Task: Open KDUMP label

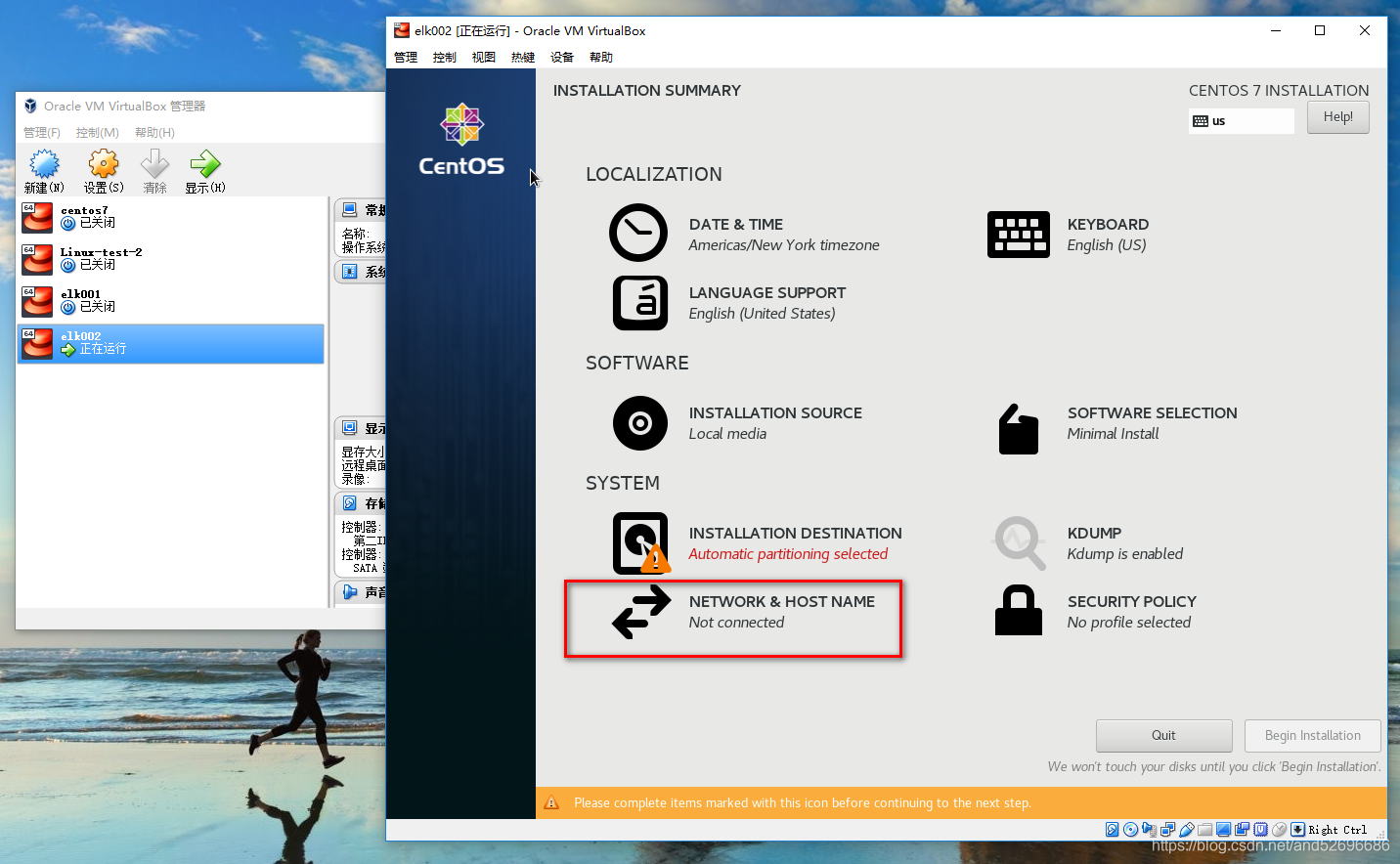Action: click(1094, 534)
